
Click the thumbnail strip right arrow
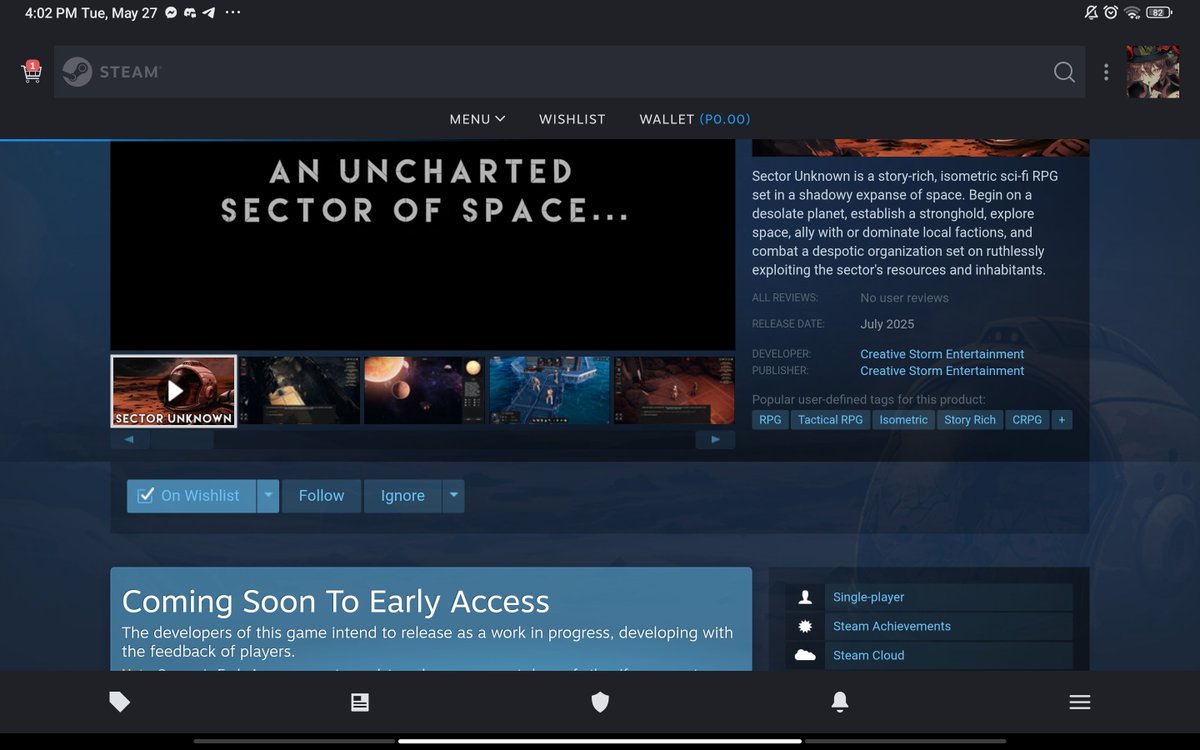tap(715, 440)
